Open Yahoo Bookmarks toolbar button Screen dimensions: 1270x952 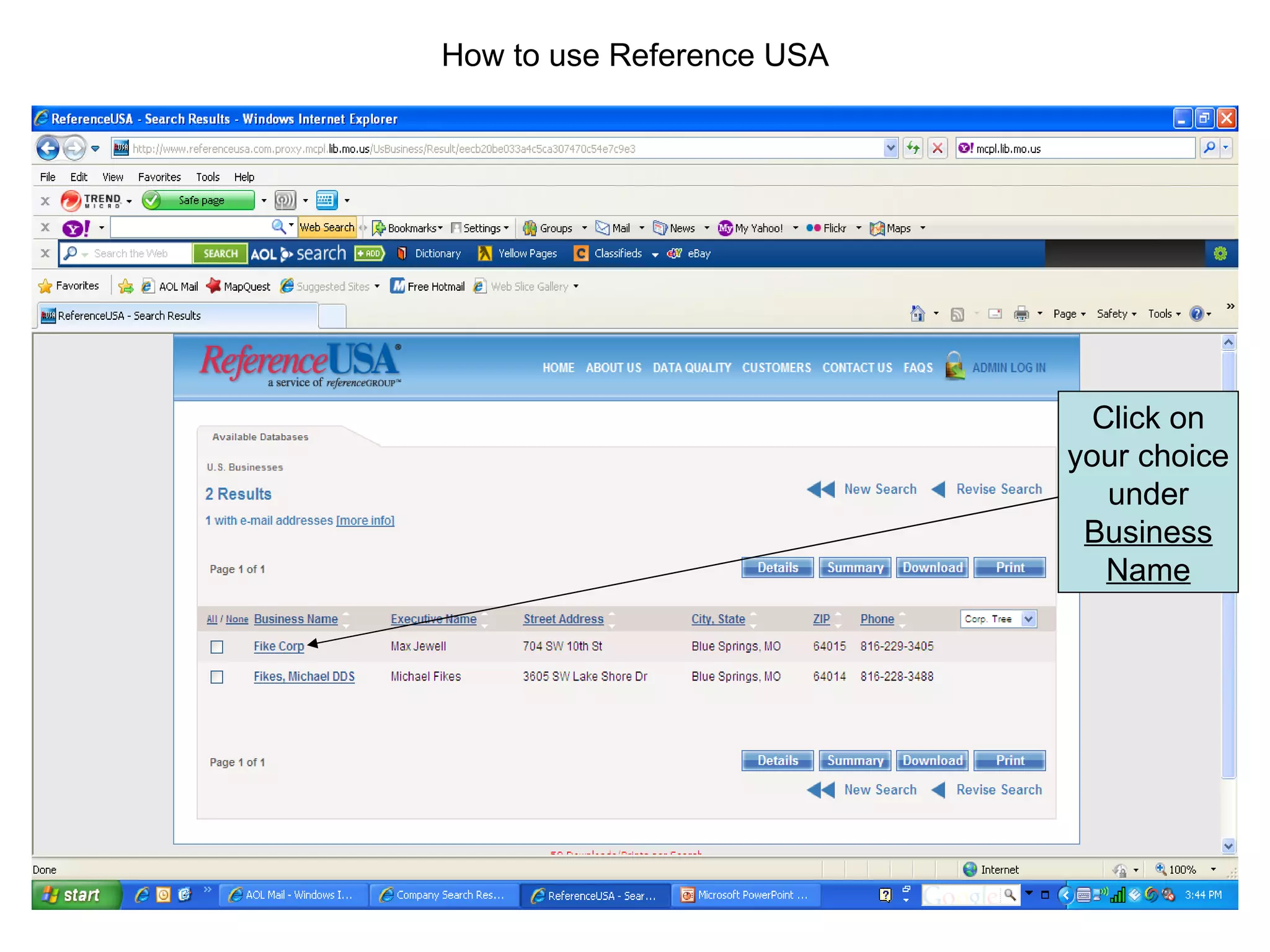tap(407, 228)
